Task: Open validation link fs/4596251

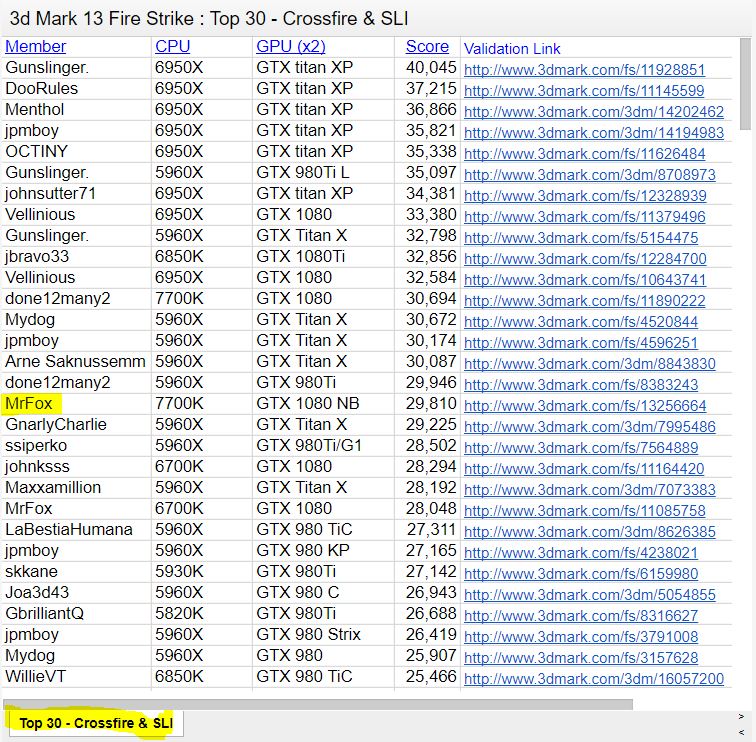Action: coord(580,343)
